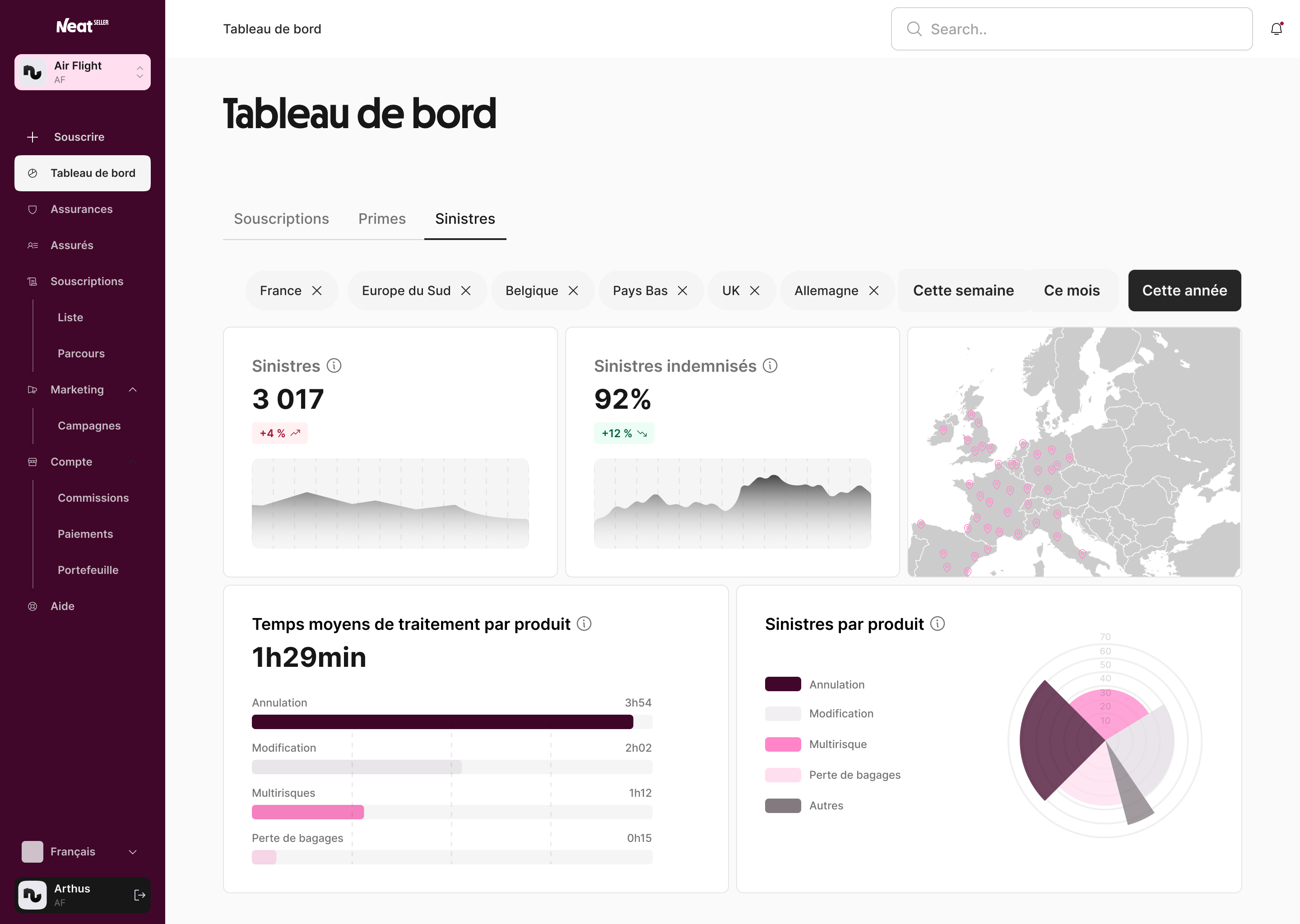Click the Souscriptions document icon in sidebar
The width and height of the screenshot is (1300, 924).
coord(32,281)
